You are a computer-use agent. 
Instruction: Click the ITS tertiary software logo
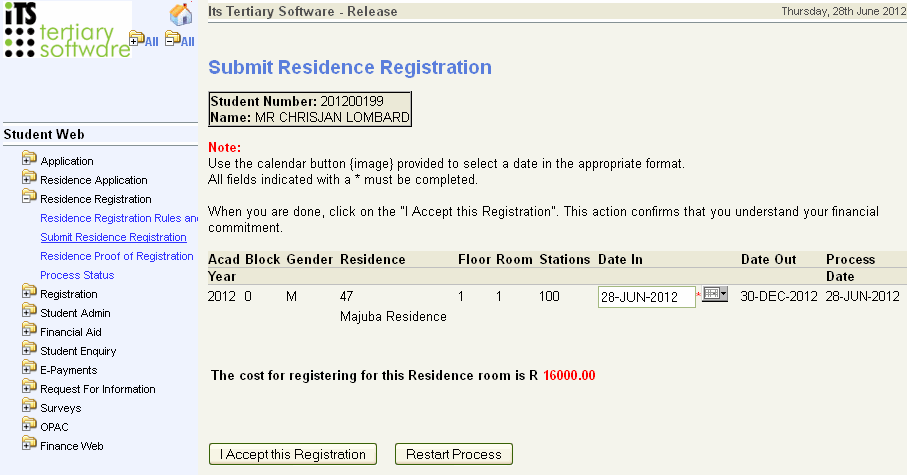[67, 30]
